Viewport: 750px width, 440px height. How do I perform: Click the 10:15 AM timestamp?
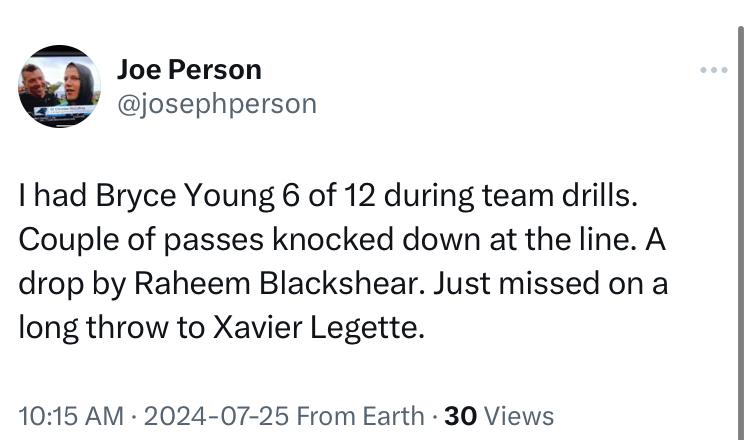pos(71,415)
